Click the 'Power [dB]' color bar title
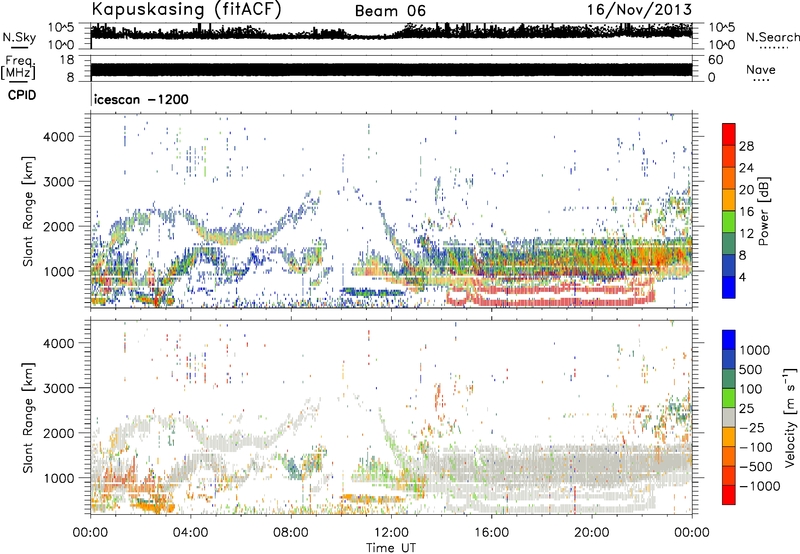Viewport: 800px width, 554px height. [x=764, y=211]
